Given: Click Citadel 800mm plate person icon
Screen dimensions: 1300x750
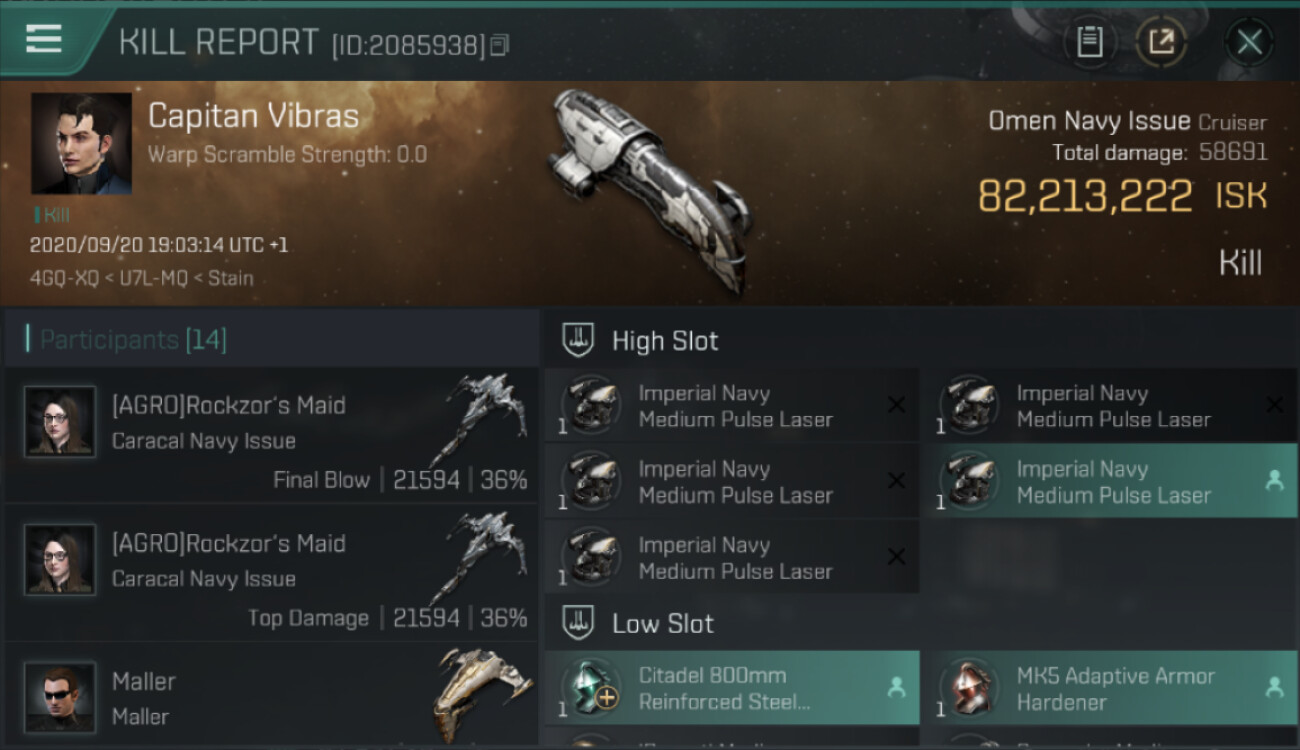Looking at the screenshot, I should pos(896,688).
